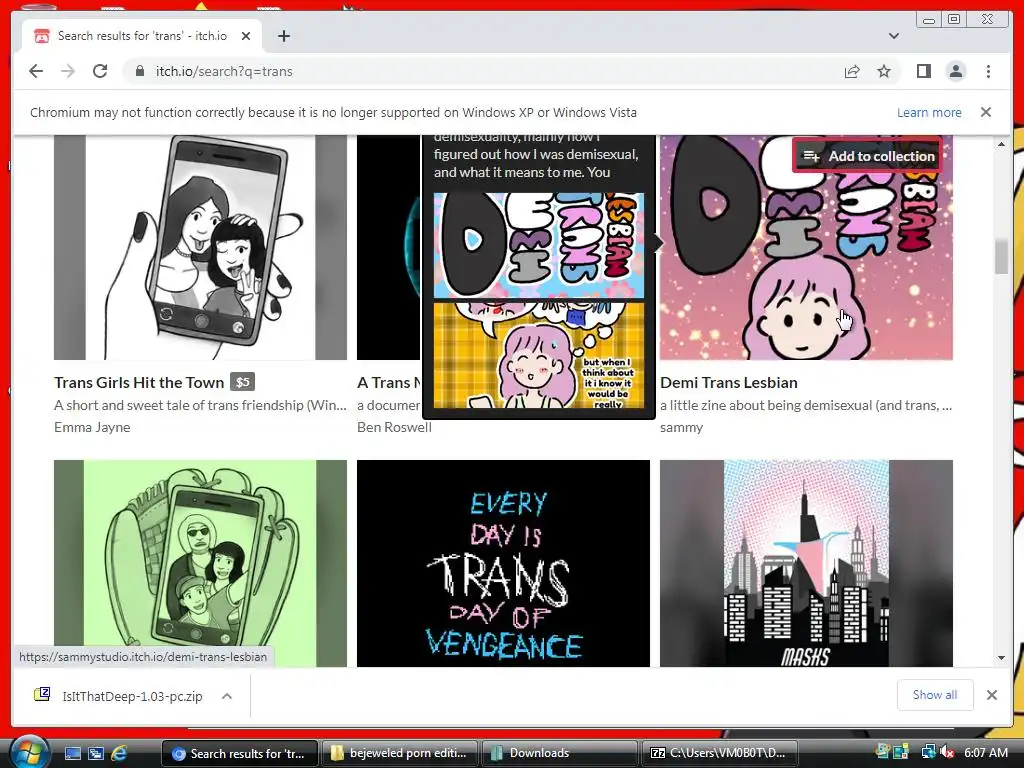Image resolution: width=1024 pixels, height=768 pixels.
Task: Open the Learn more link
Action: (x=929, y=112)
